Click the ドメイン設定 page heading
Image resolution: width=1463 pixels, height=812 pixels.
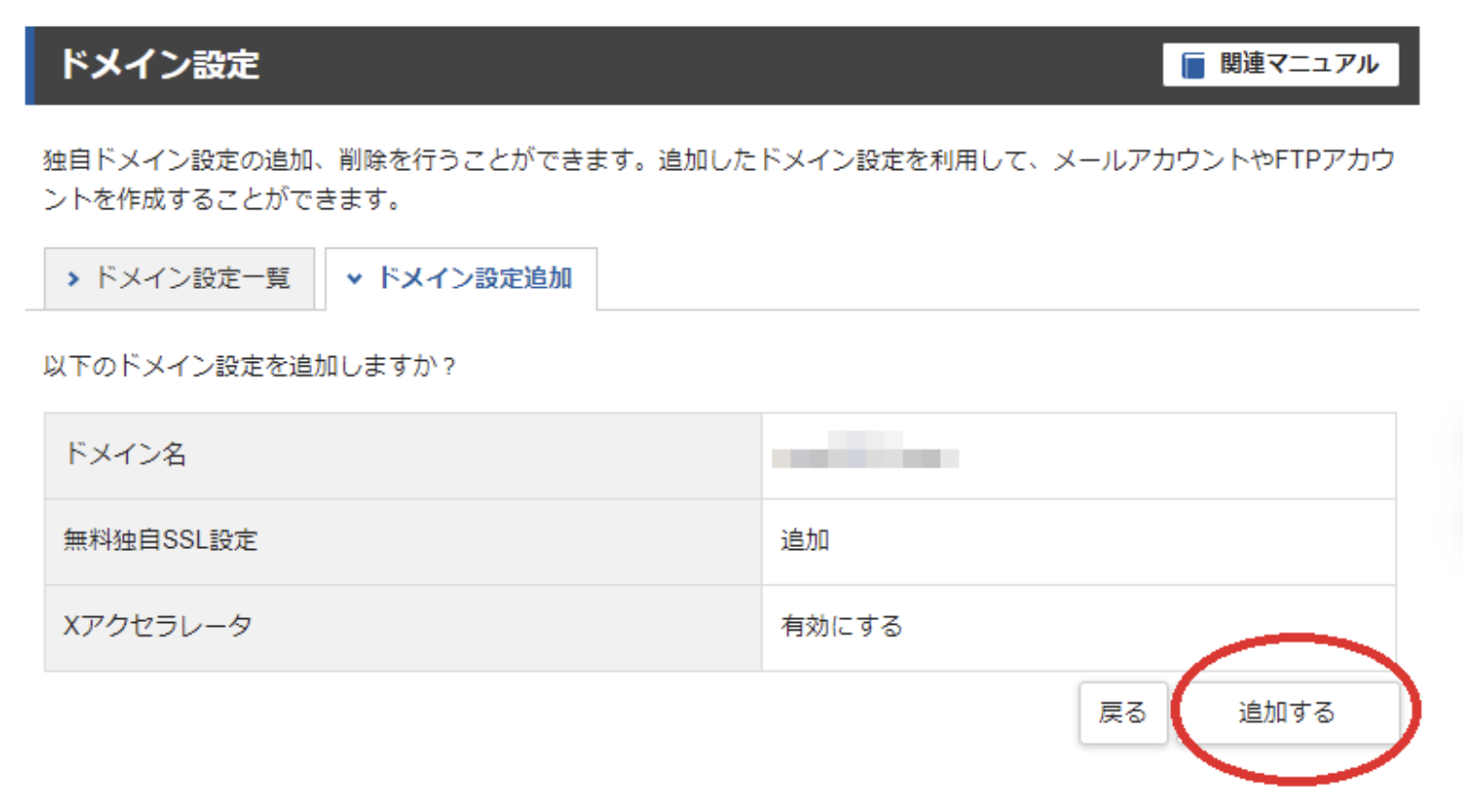159,65
